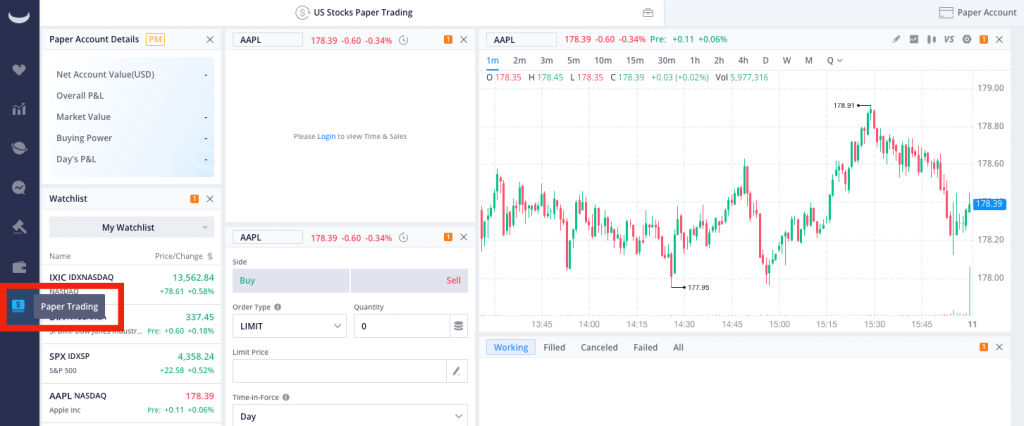Switch to the Canceled orders tab
This screenshot has height=426, width=1024.
599,347
